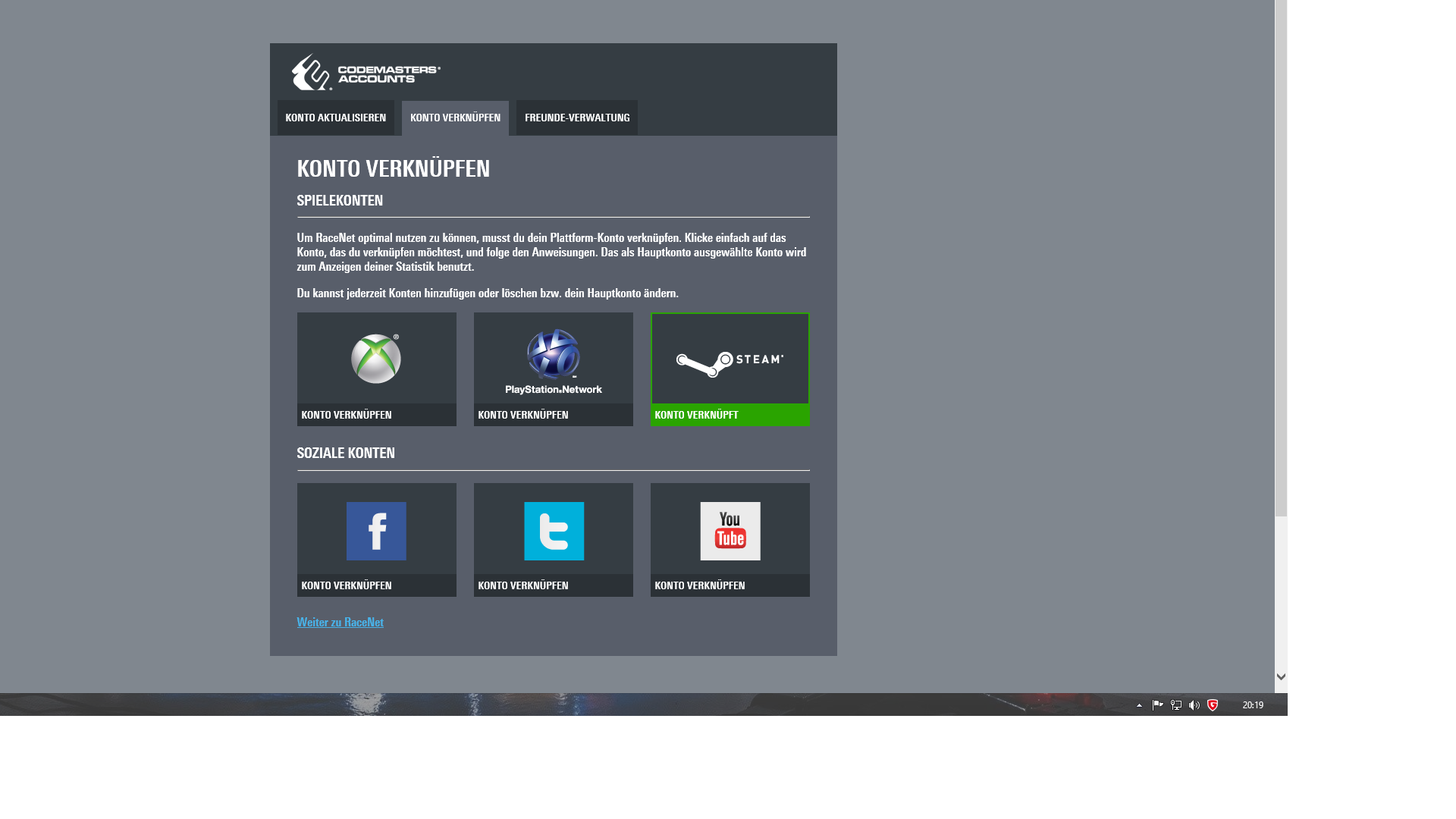1456x819 pixels.
Task: Click the Spielekonten section heading
Action: pos(340,201)
